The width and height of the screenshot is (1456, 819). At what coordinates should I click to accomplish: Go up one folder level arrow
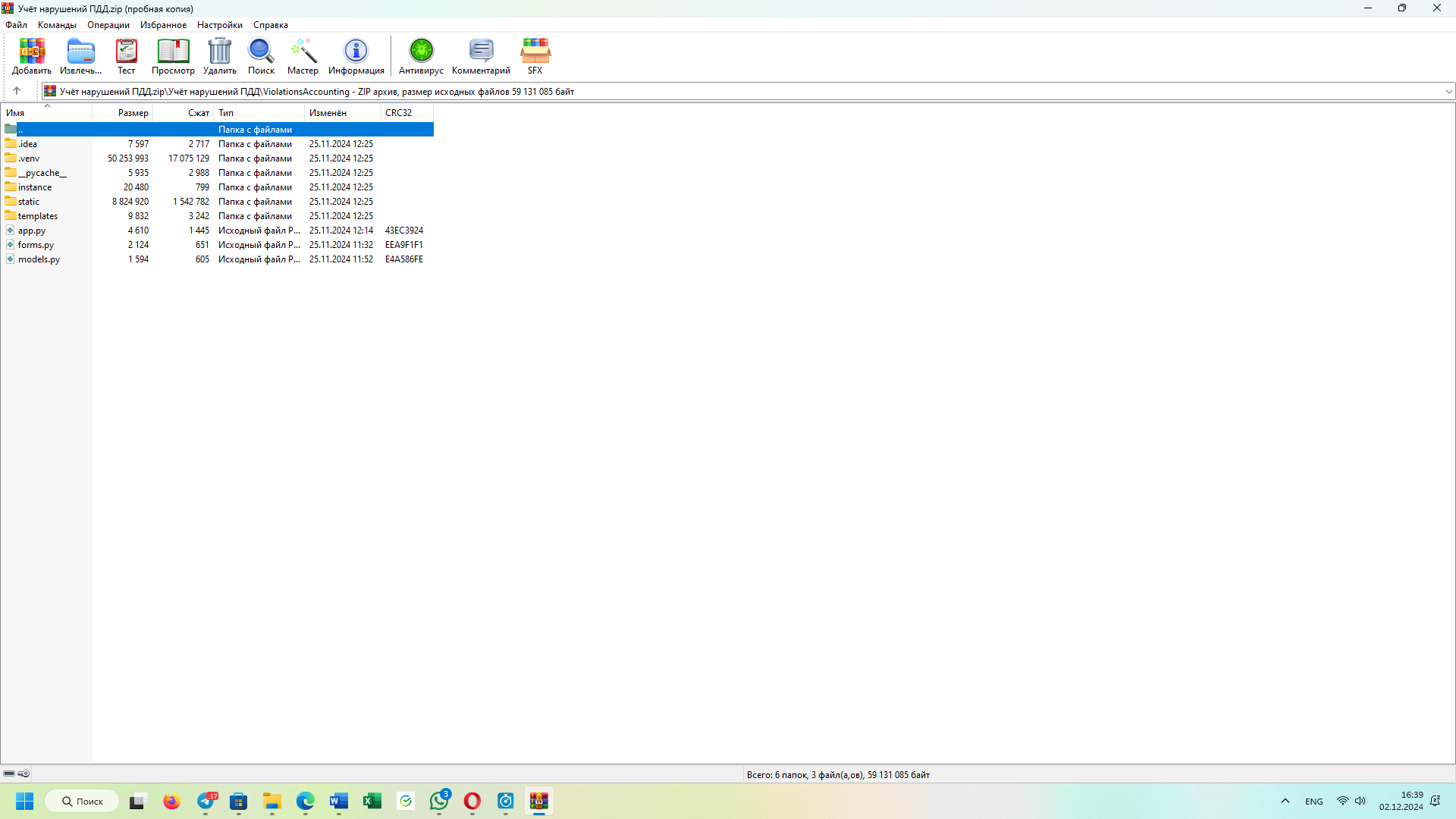17,91
